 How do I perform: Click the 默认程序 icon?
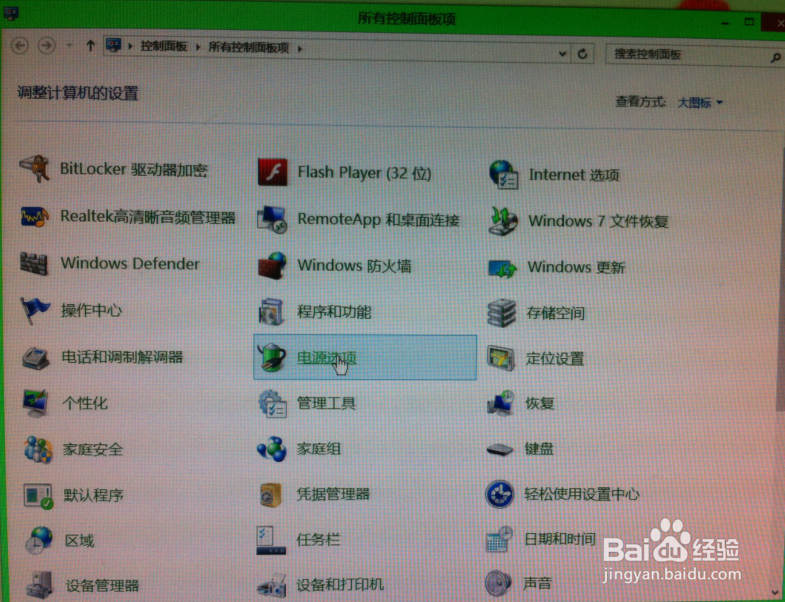tap(39, 496)
